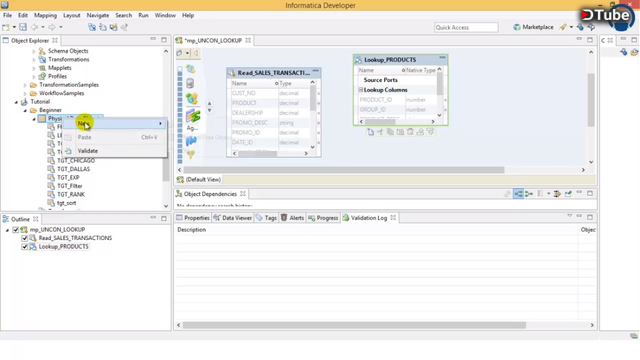
Task: Toggle the Read_SALES_TRANSACTIONS outline checkbox
Action: [24, 238]
